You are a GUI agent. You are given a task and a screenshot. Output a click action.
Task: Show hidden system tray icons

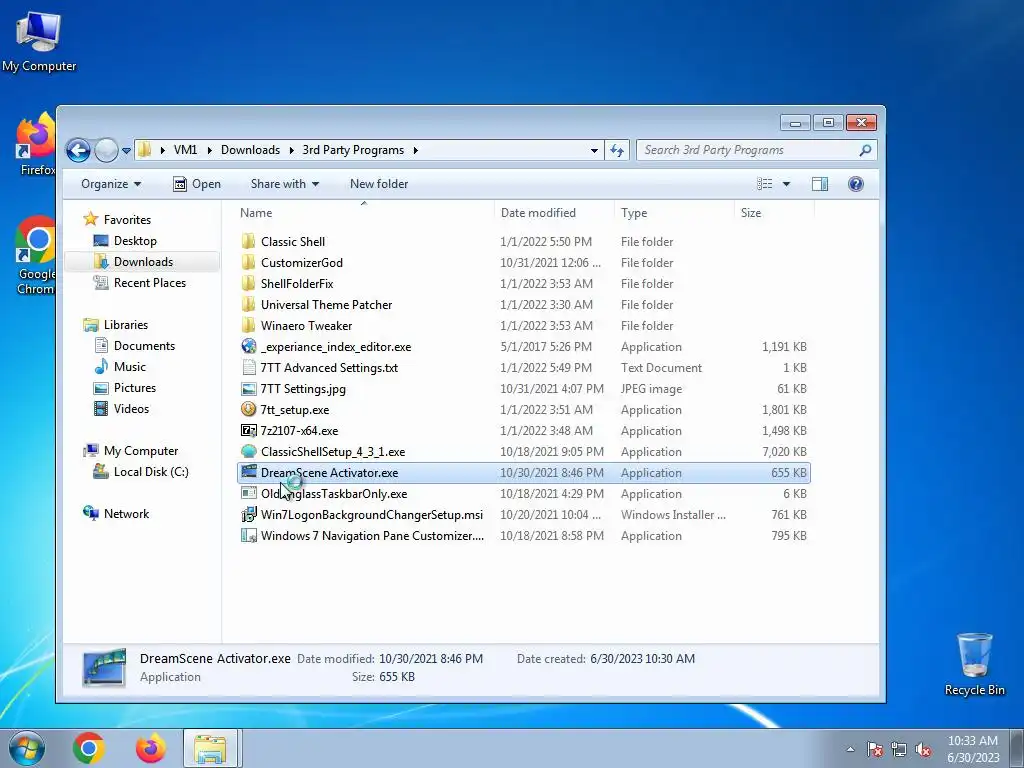(x=850, y=750)
